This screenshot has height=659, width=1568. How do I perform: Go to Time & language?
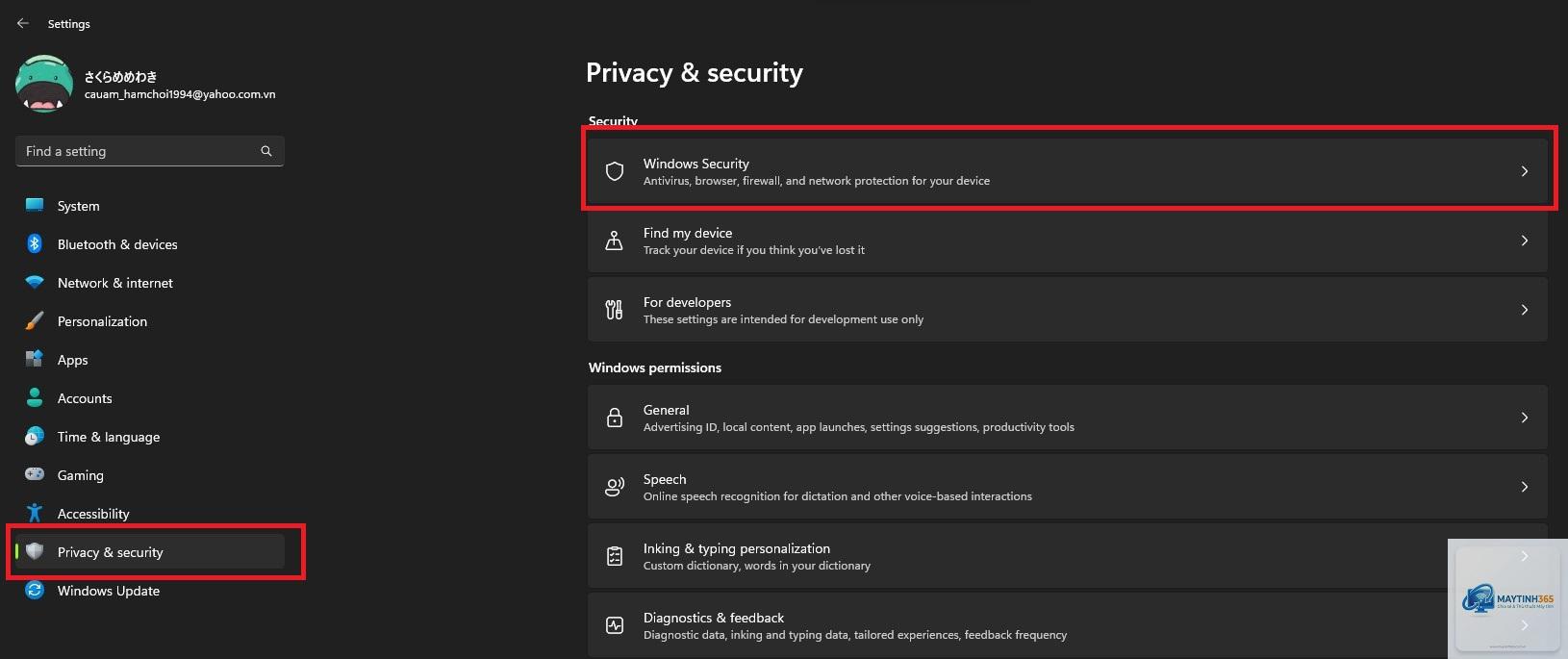150,436
